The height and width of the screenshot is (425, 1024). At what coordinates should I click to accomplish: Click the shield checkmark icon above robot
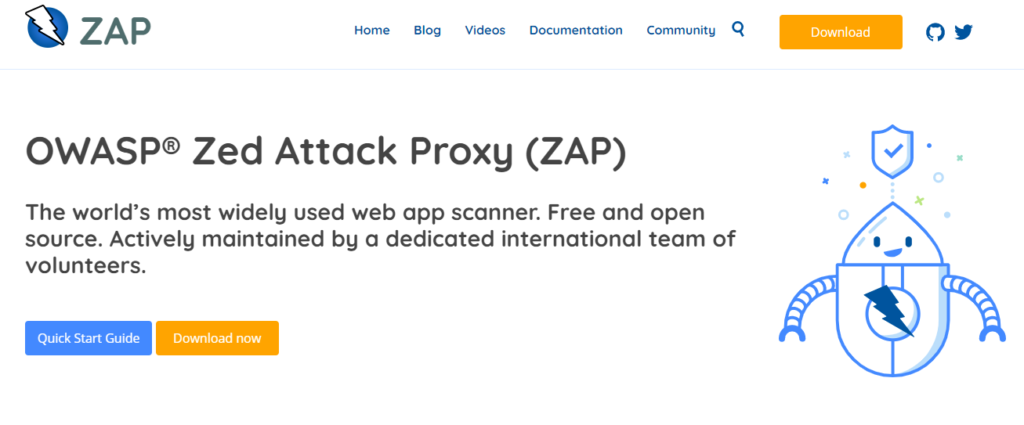pos(891,153)
